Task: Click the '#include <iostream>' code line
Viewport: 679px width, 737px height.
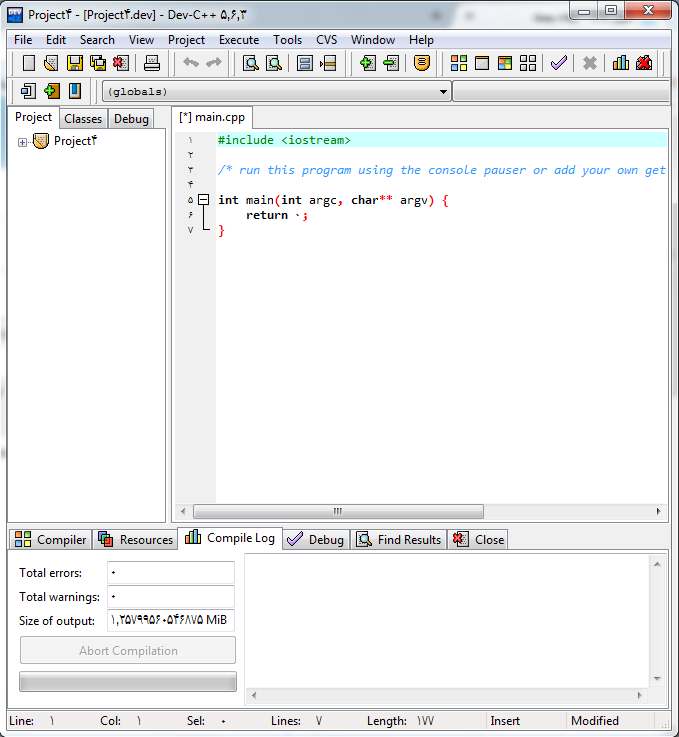Action: 284,140
